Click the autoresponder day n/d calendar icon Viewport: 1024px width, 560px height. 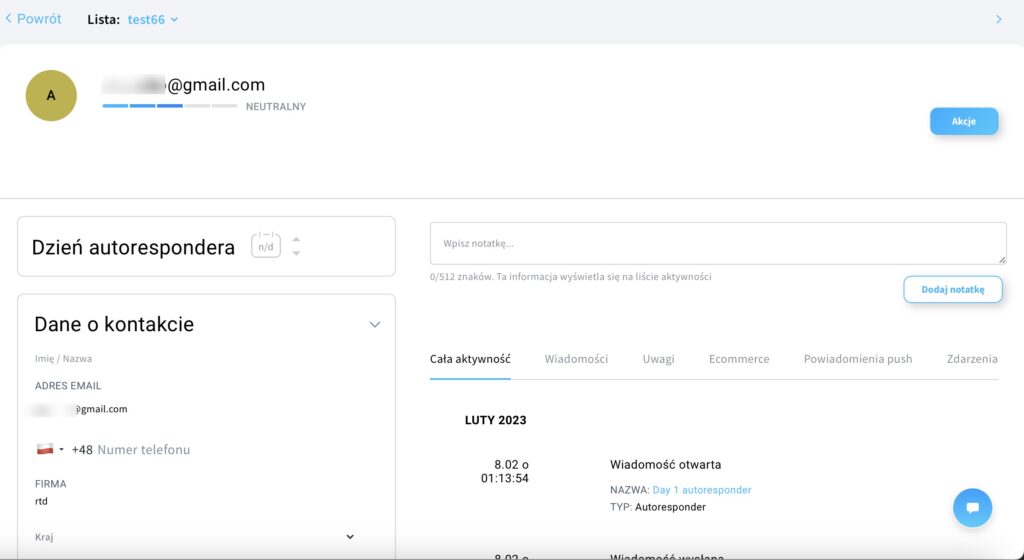265,246
